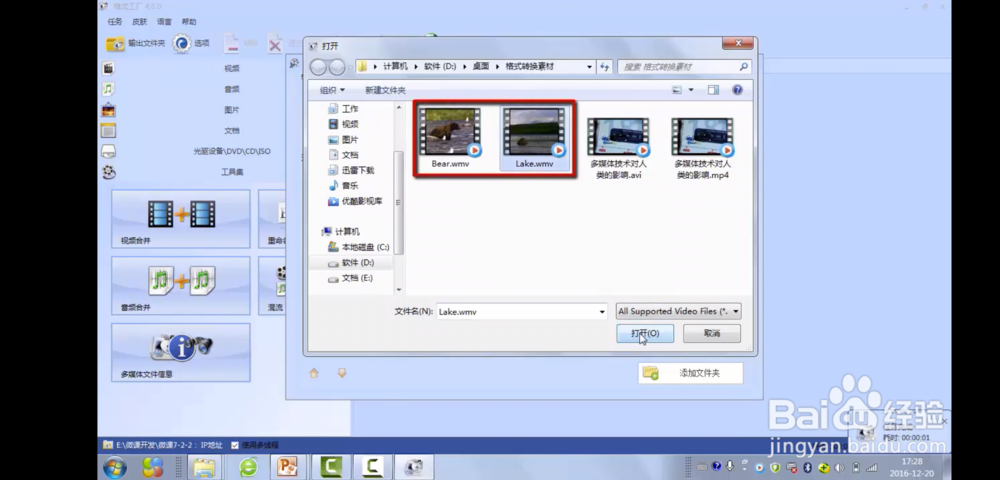The height and width of the screenshot is (480, 1000).
Task: Expand the view options dropdown arrow
Action: pos(691,91)
